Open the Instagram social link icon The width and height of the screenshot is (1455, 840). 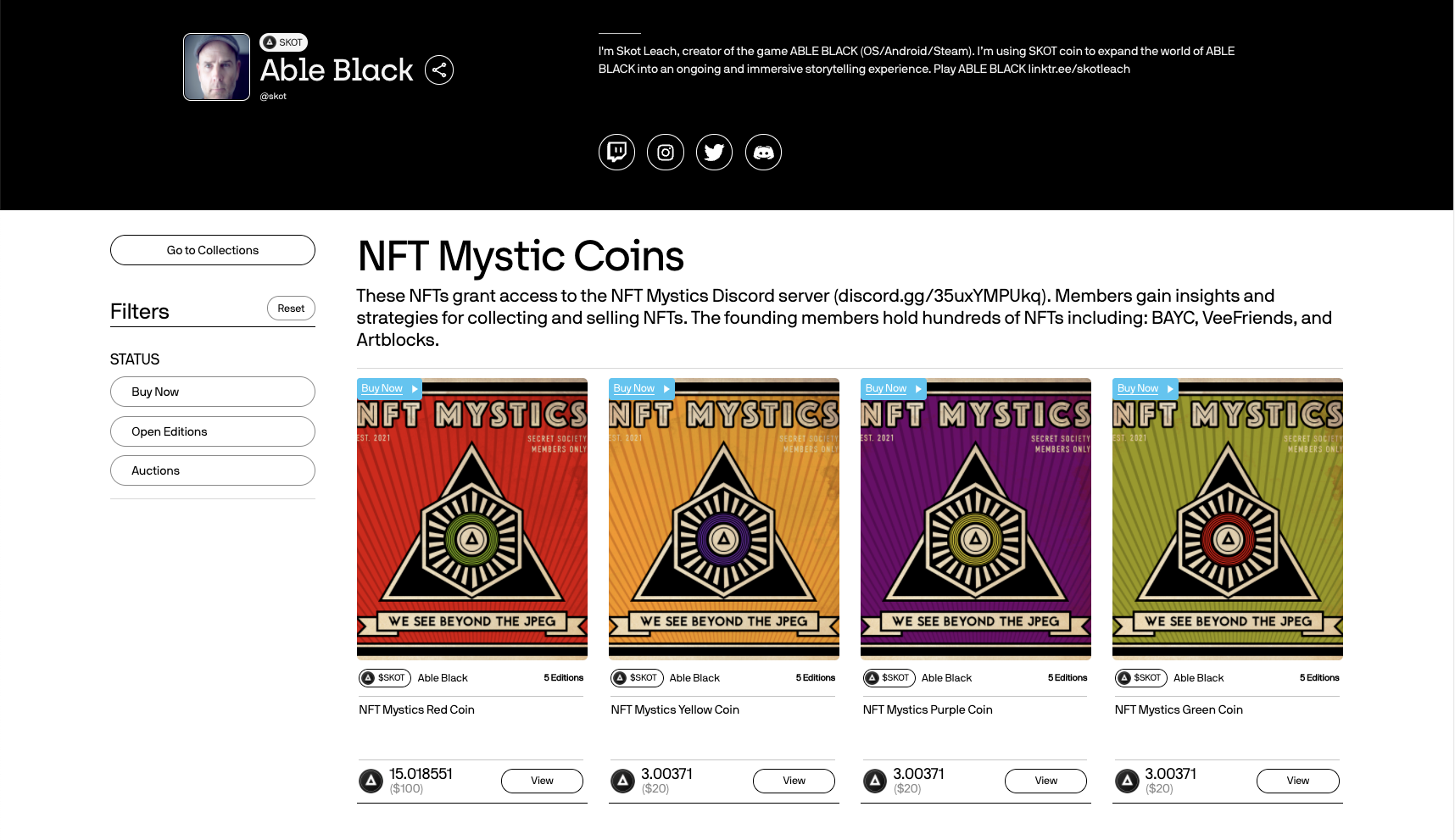click(666, 153)
